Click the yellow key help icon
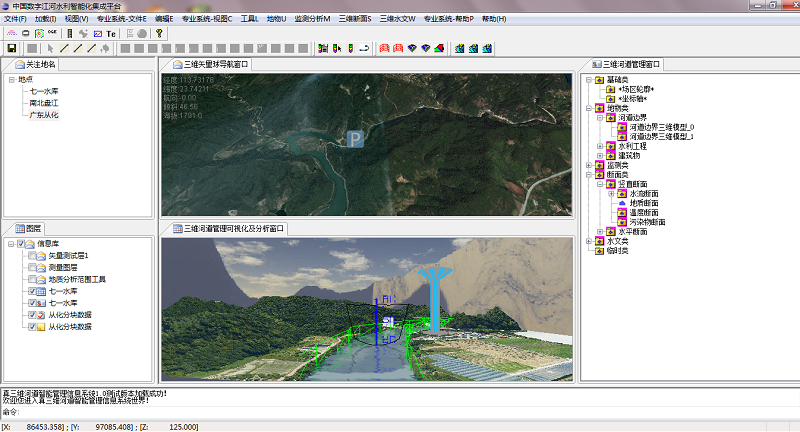 [159, 34]
